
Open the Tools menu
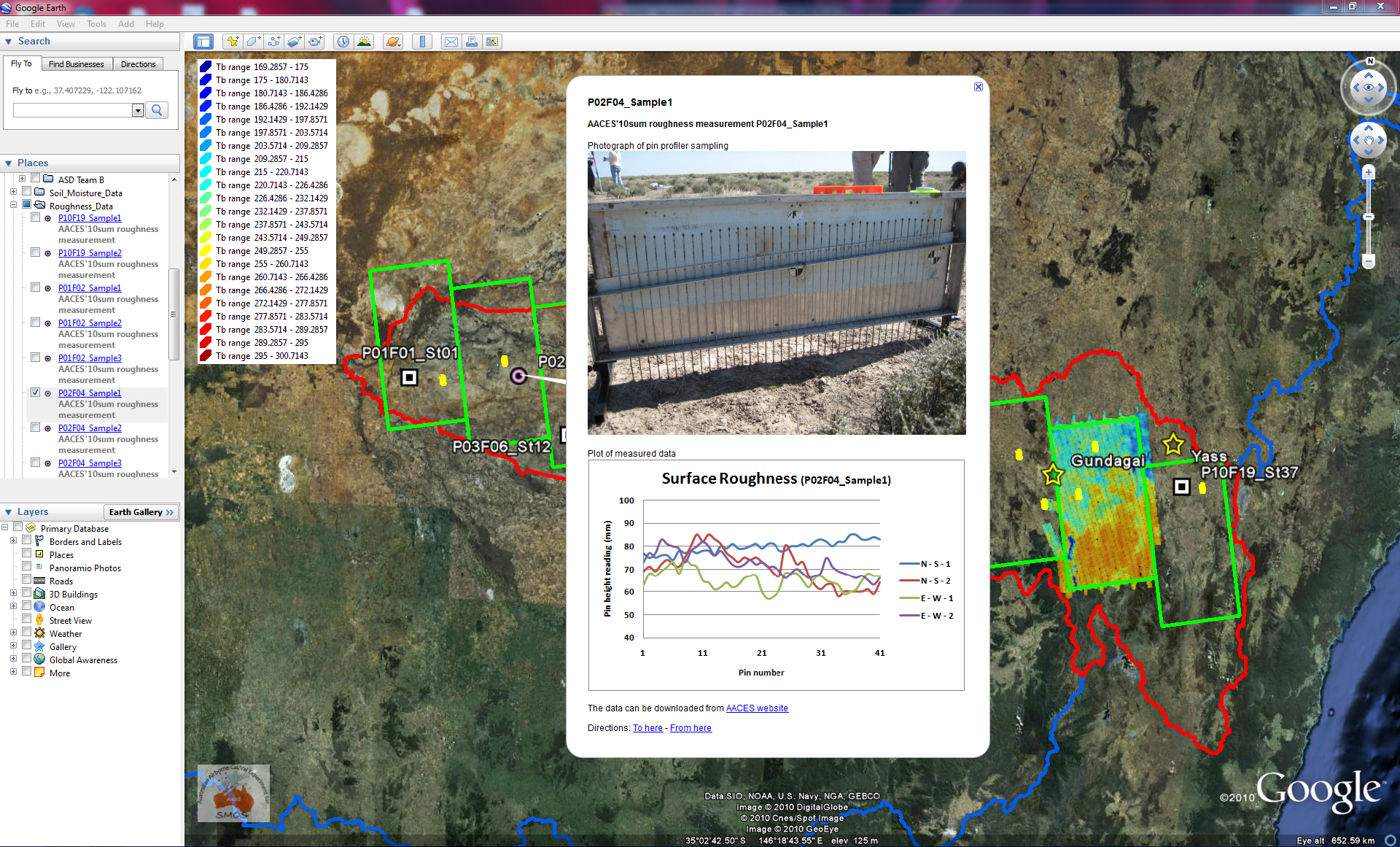coord(96,24)
